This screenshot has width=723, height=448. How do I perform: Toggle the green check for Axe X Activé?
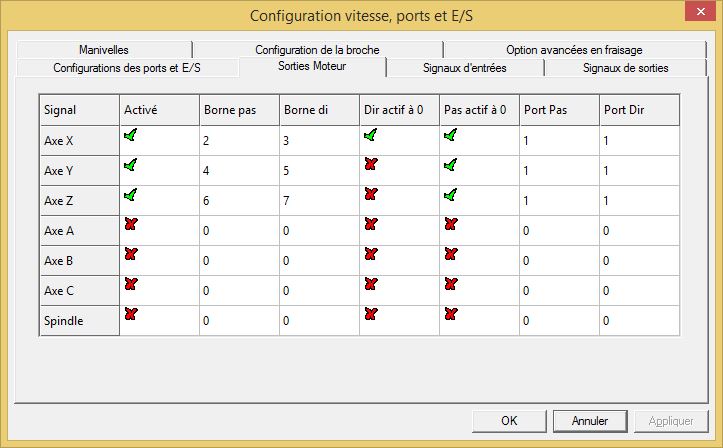click(x=131, y=135)
